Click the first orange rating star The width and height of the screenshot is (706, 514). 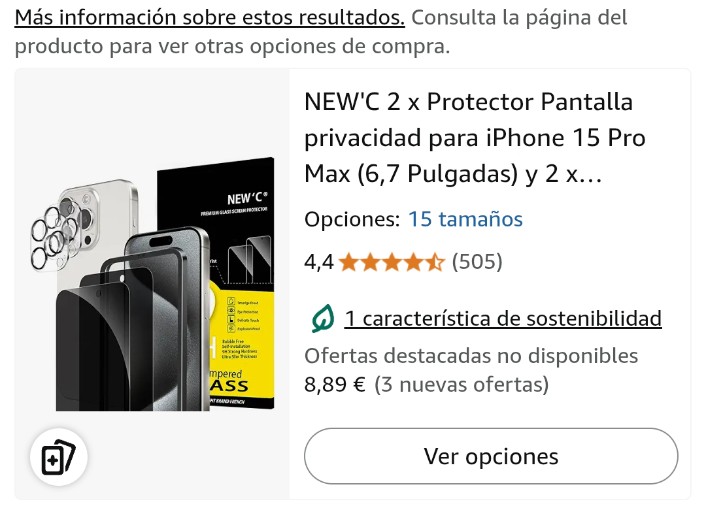[348, 262]
